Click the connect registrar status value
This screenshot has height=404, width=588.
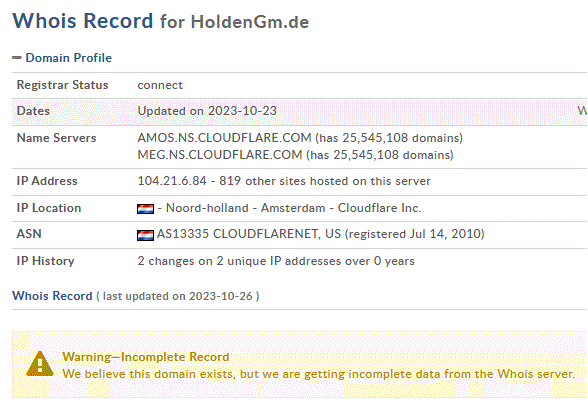[160, 85]
